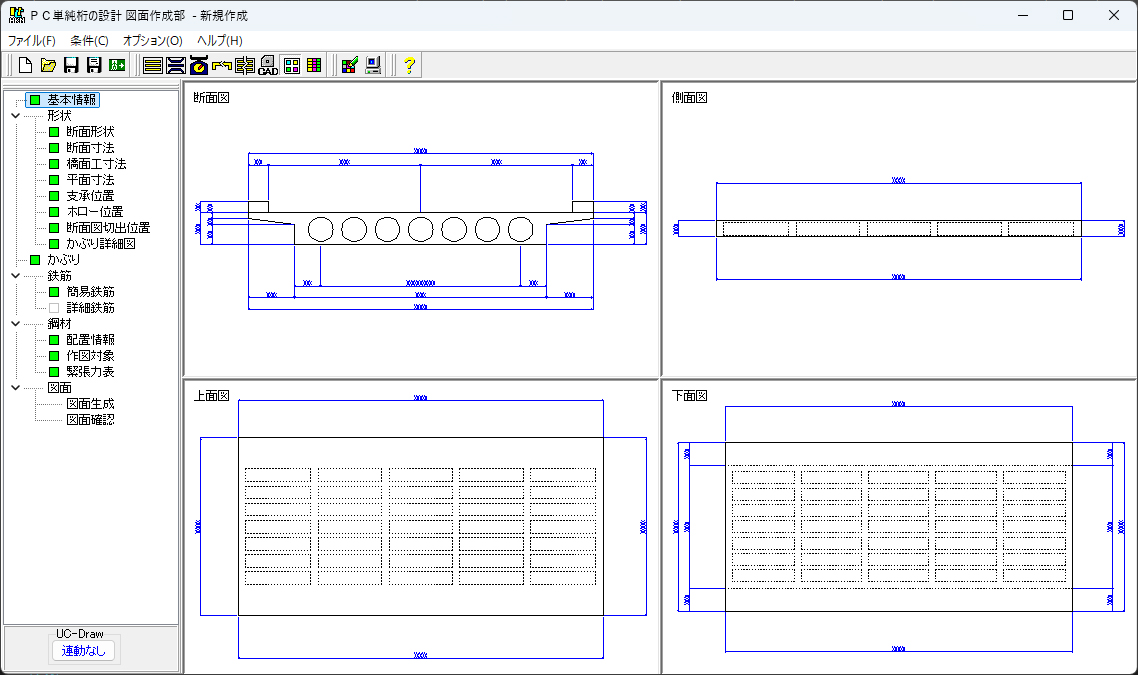Click the 形状 tree label
The image size is (1138, 675).
pos(60,116)
